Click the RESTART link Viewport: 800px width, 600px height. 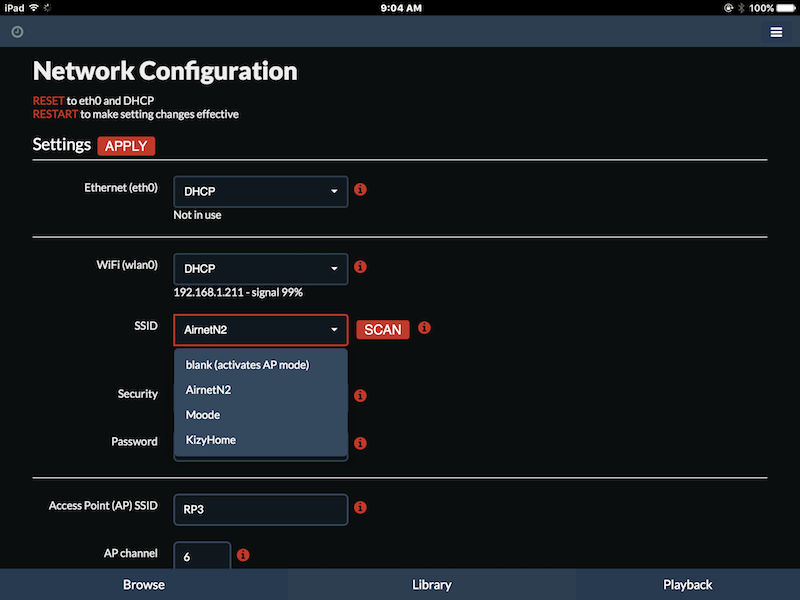point(55,114)
